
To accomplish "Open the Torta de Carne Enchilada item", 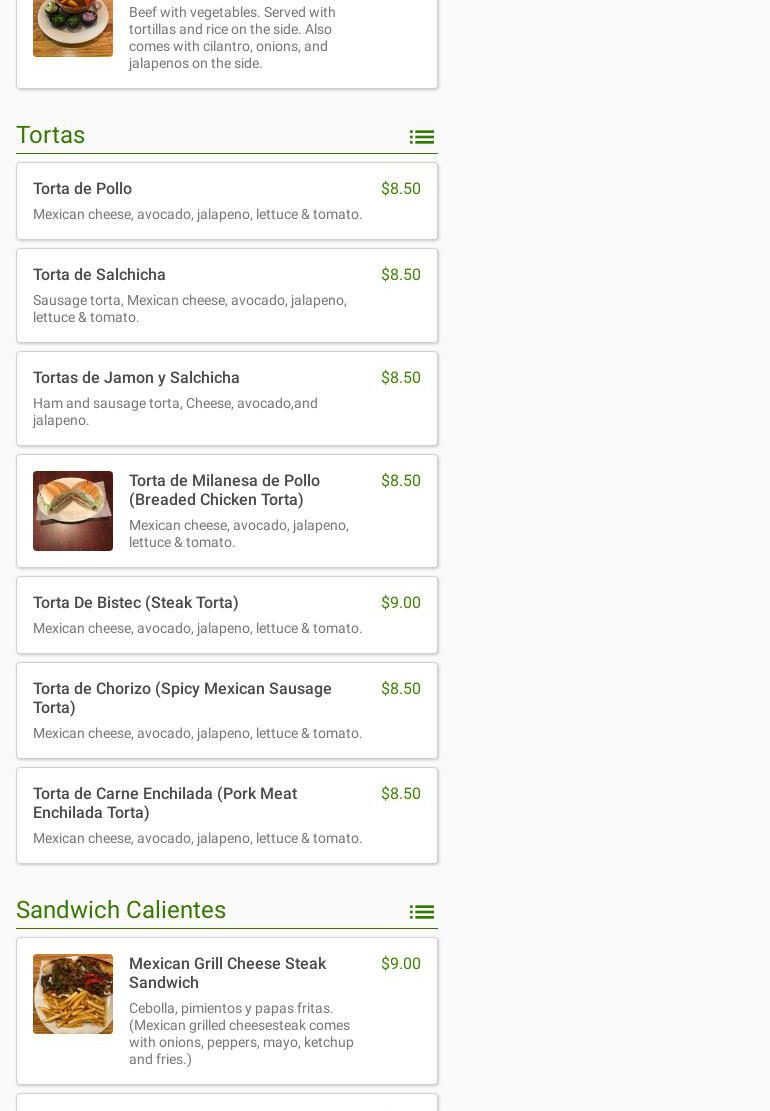I will (x=165, y=803).
